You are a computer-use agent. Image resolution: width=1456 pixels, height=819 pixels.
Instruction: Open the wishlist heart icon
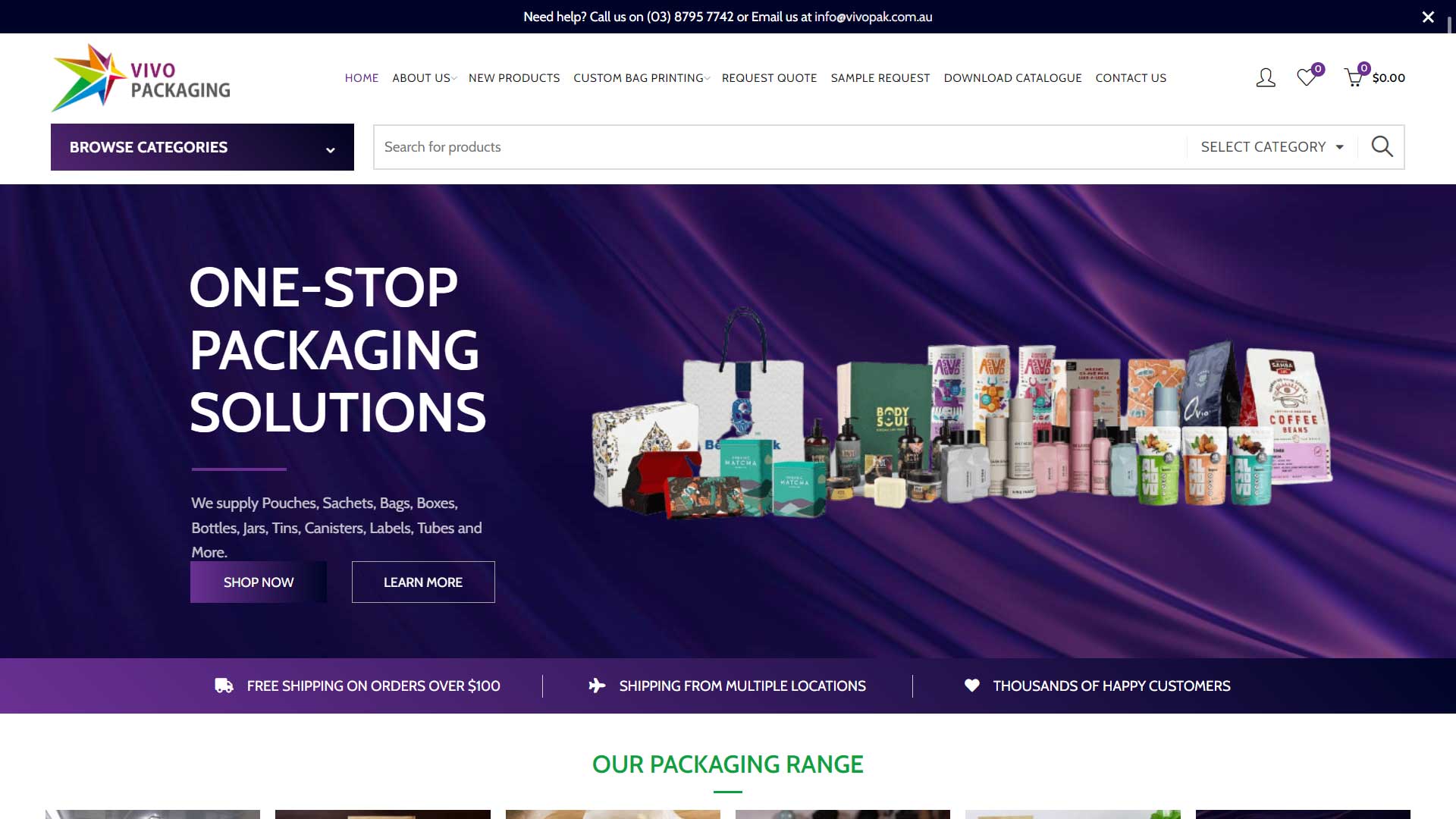(1307, 77)
